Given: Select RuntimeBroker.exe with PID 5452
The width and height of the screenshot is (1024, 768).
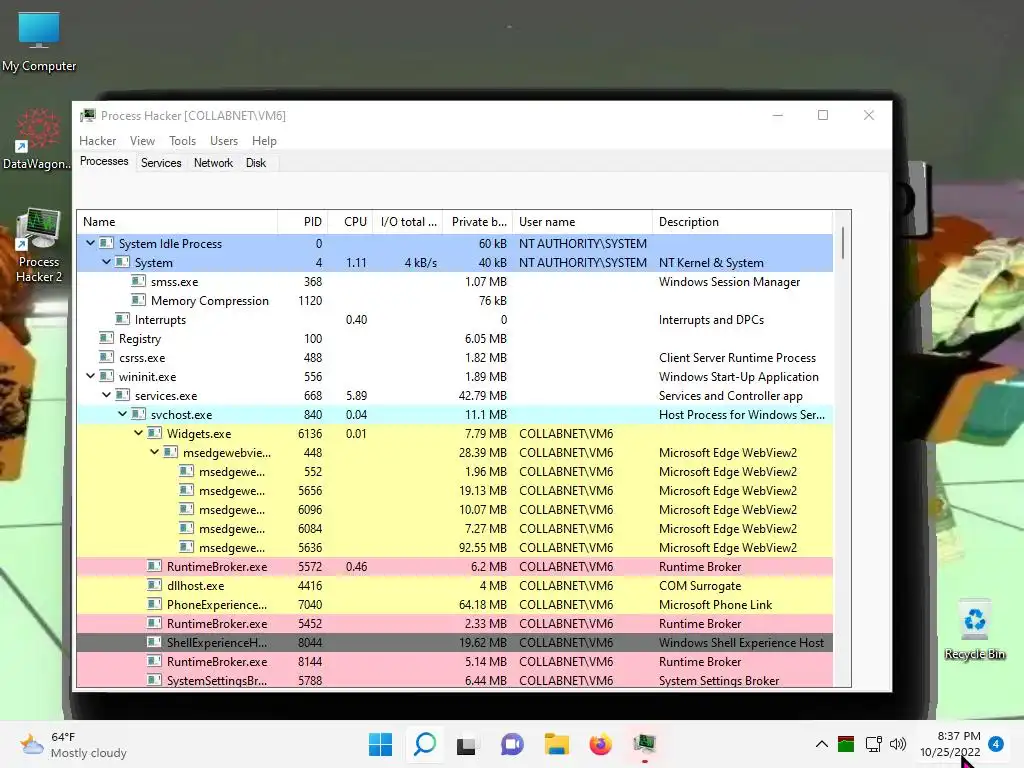Looking at the screenshot, I should coord(455,623).
